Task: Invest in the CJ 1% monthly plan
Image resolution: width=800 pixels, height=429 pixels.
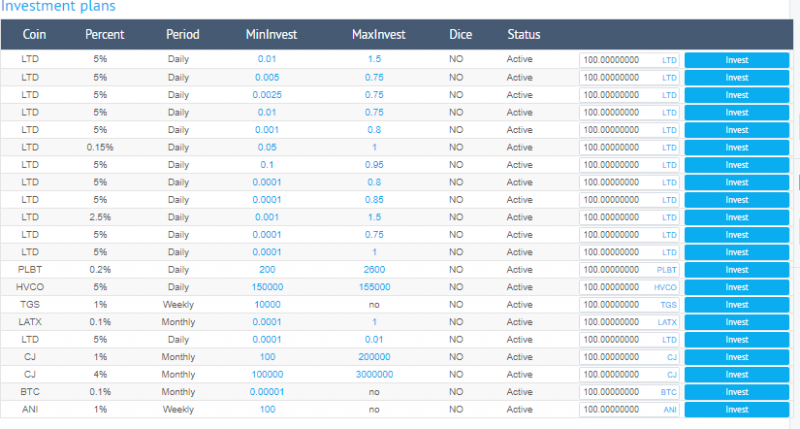Action: coord(737,357)
